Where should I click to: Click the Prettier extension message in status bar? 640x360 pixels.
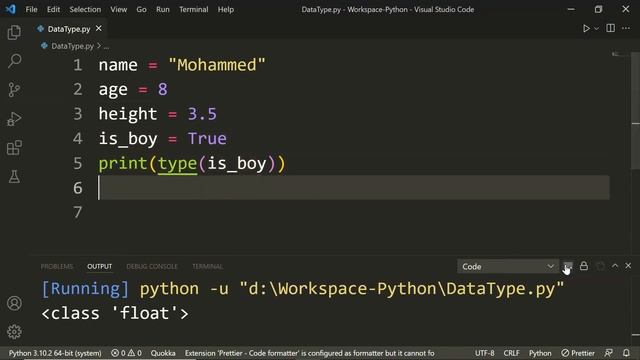click(309, 353)
